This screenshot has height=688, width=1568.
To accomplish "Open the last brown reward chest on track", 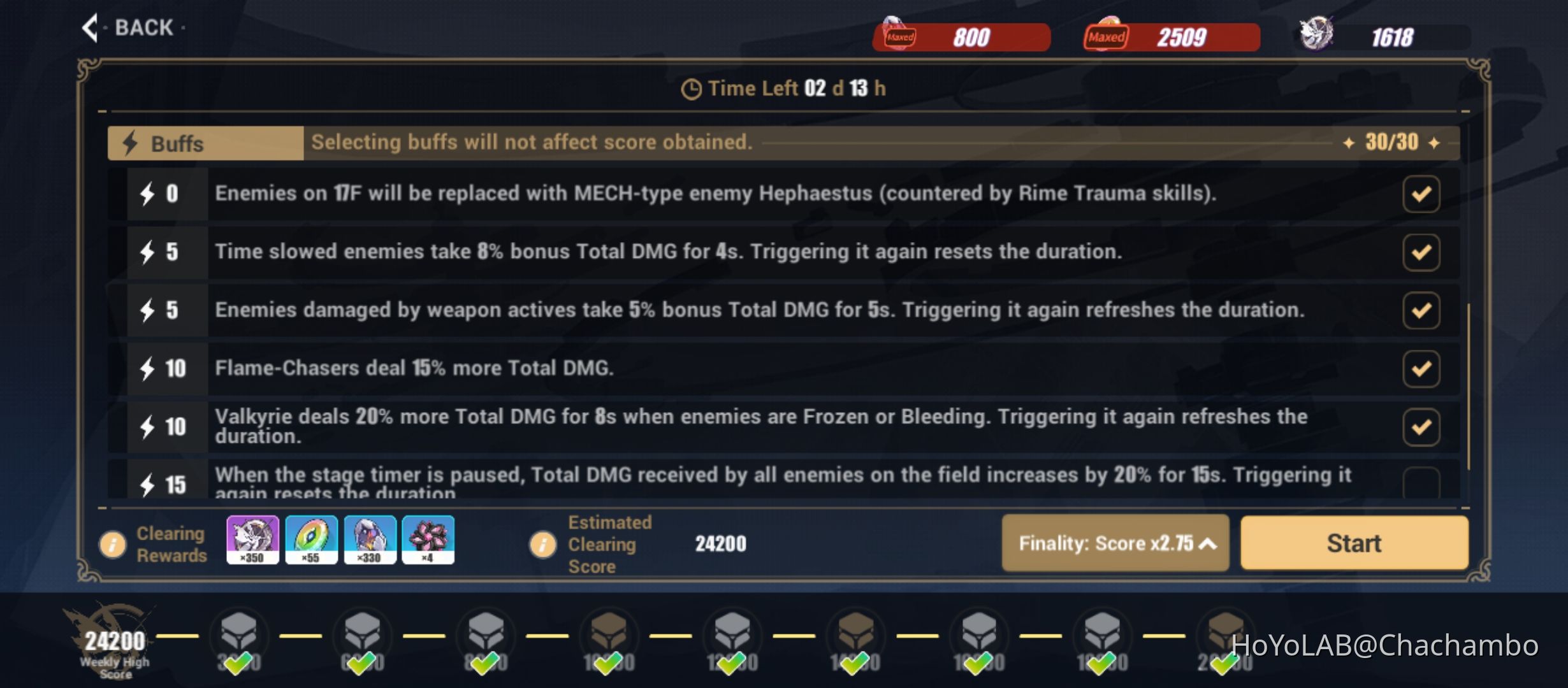I will [x=1225, y=634].
